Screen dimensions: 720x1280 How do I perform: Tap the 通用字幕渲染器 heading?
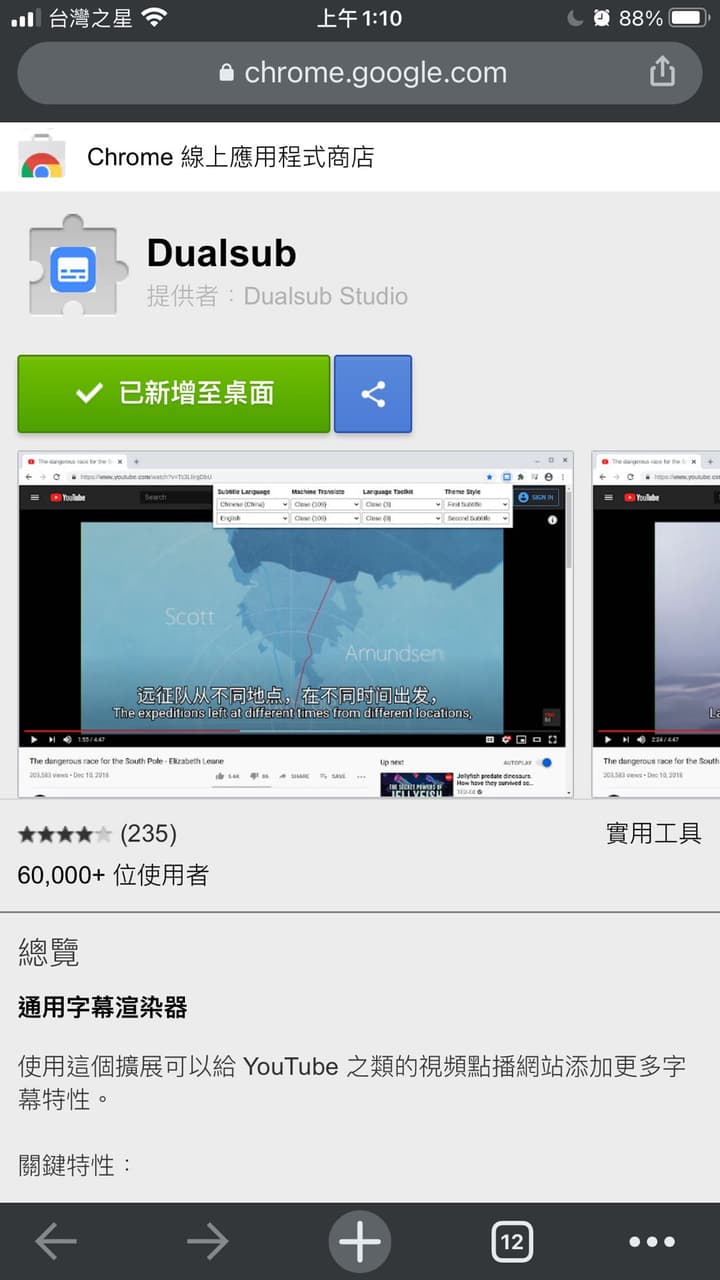(102, 1008)
